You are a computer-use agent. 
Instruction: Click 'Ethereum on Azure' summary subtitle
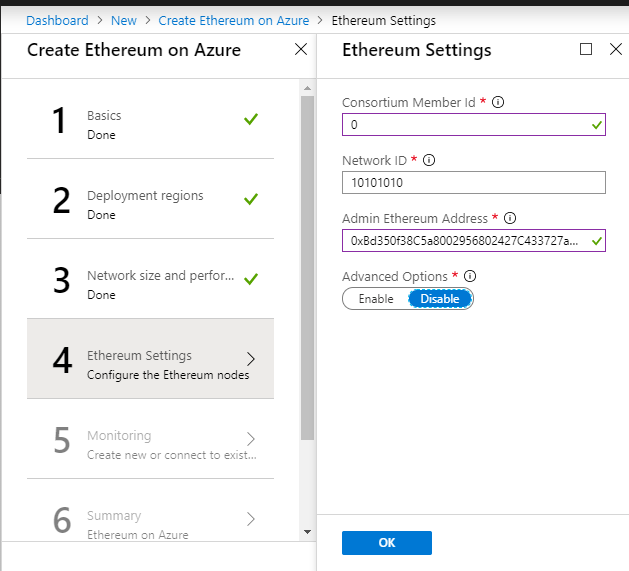coord(138,534)
